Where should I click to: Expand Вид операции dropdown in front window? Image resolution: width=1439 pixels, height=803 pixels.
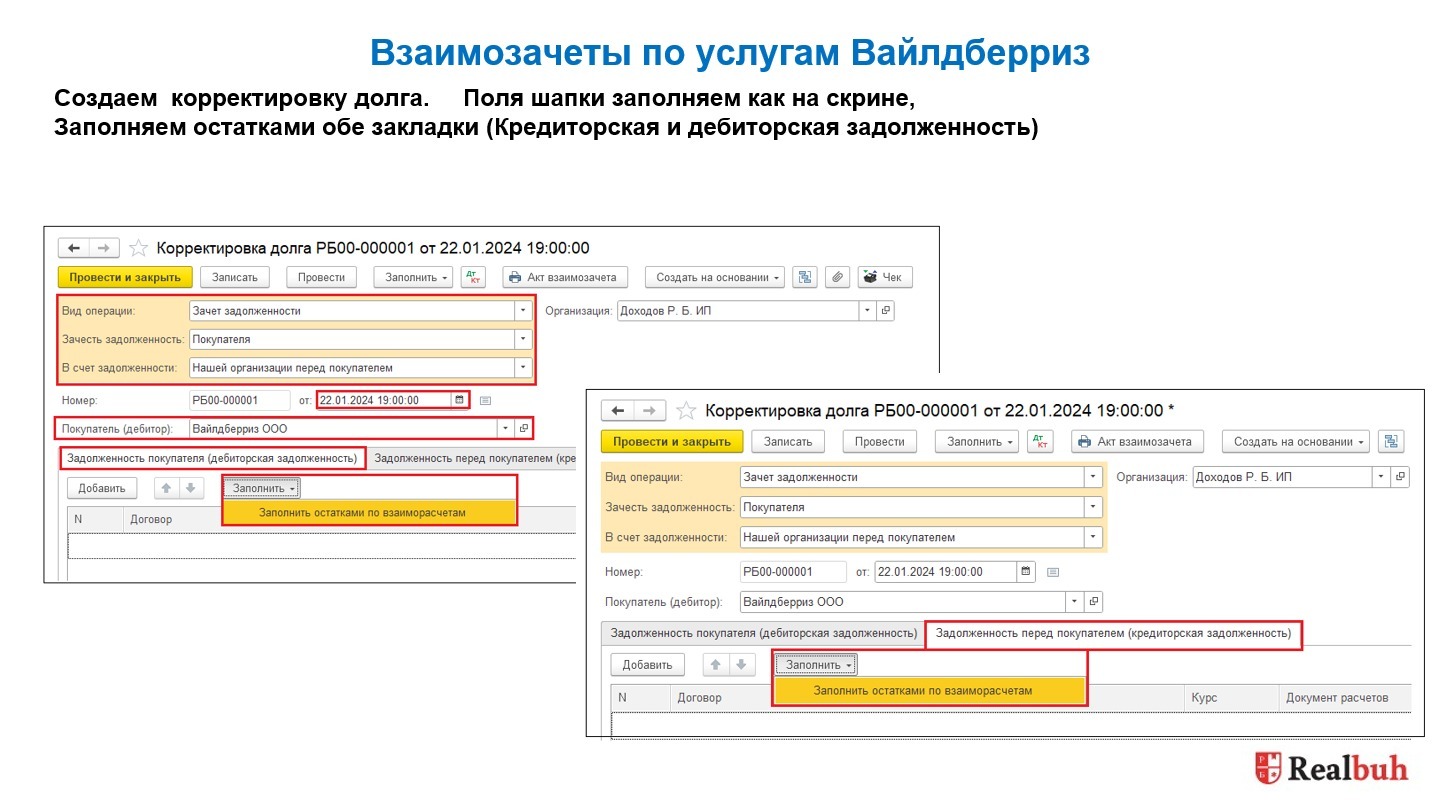1094,477
